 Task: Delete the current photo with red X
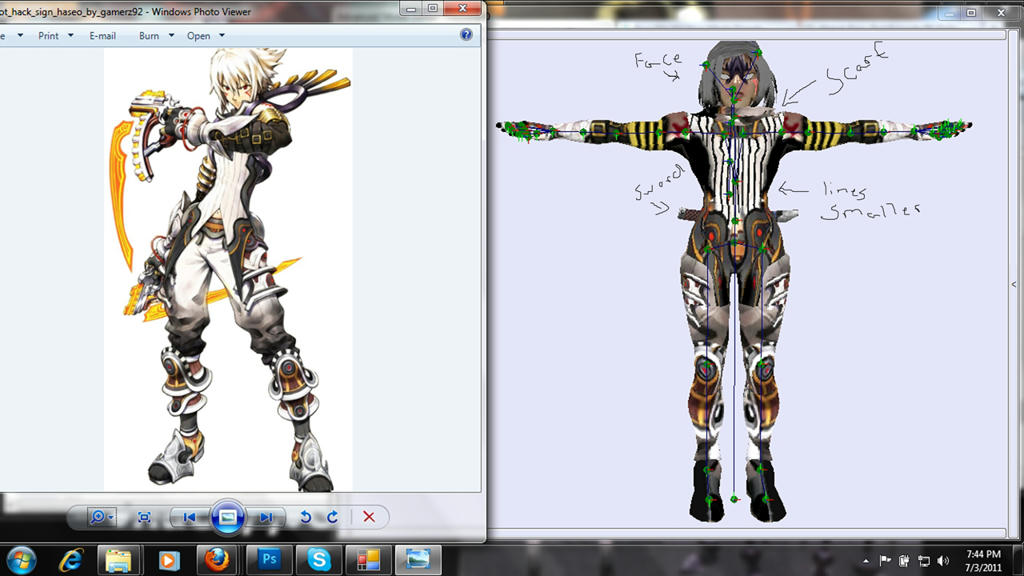coord(369,517)
